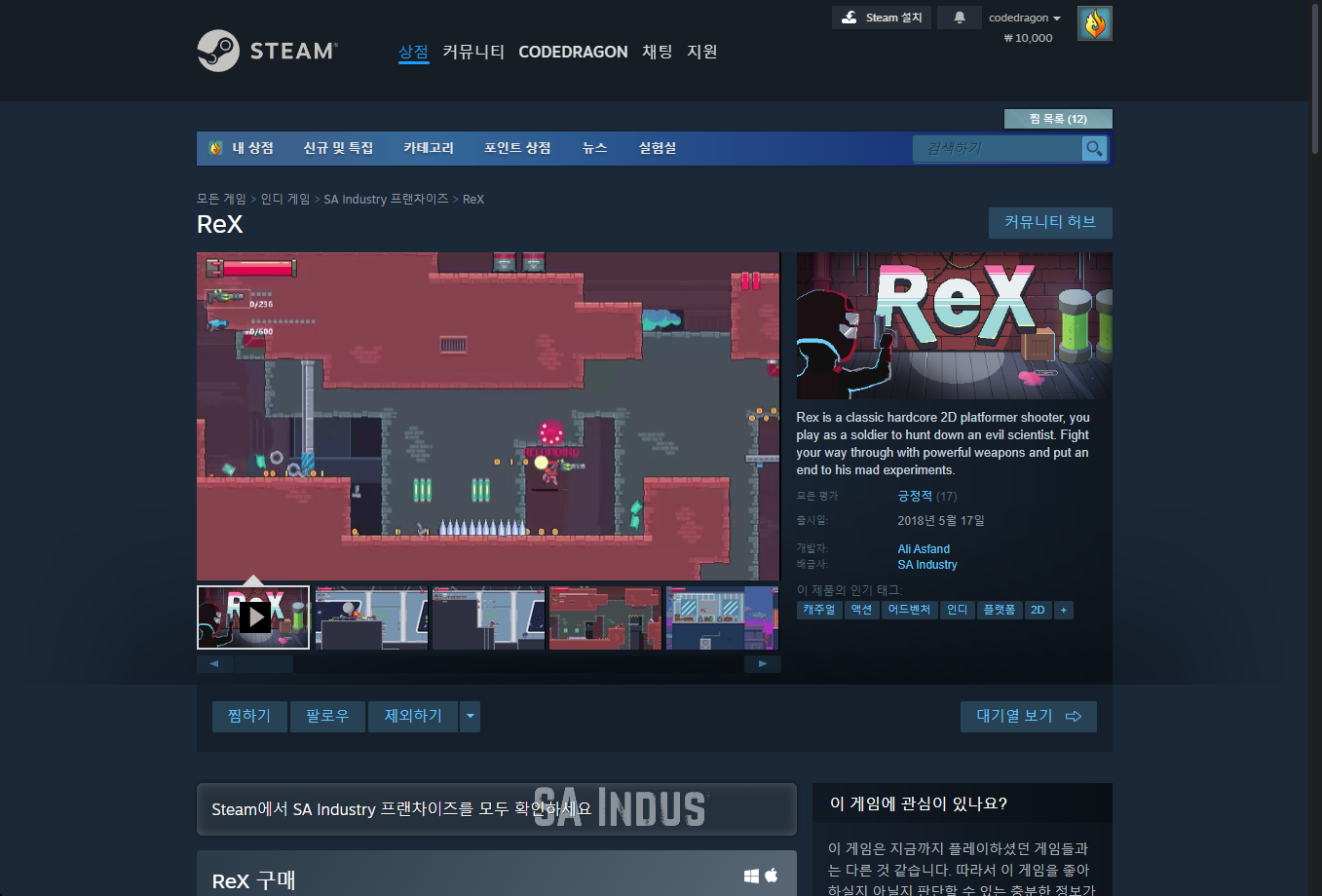Open the 포인트 상점 tab
Screen dimensions: 1322x896
pos(517,148)
